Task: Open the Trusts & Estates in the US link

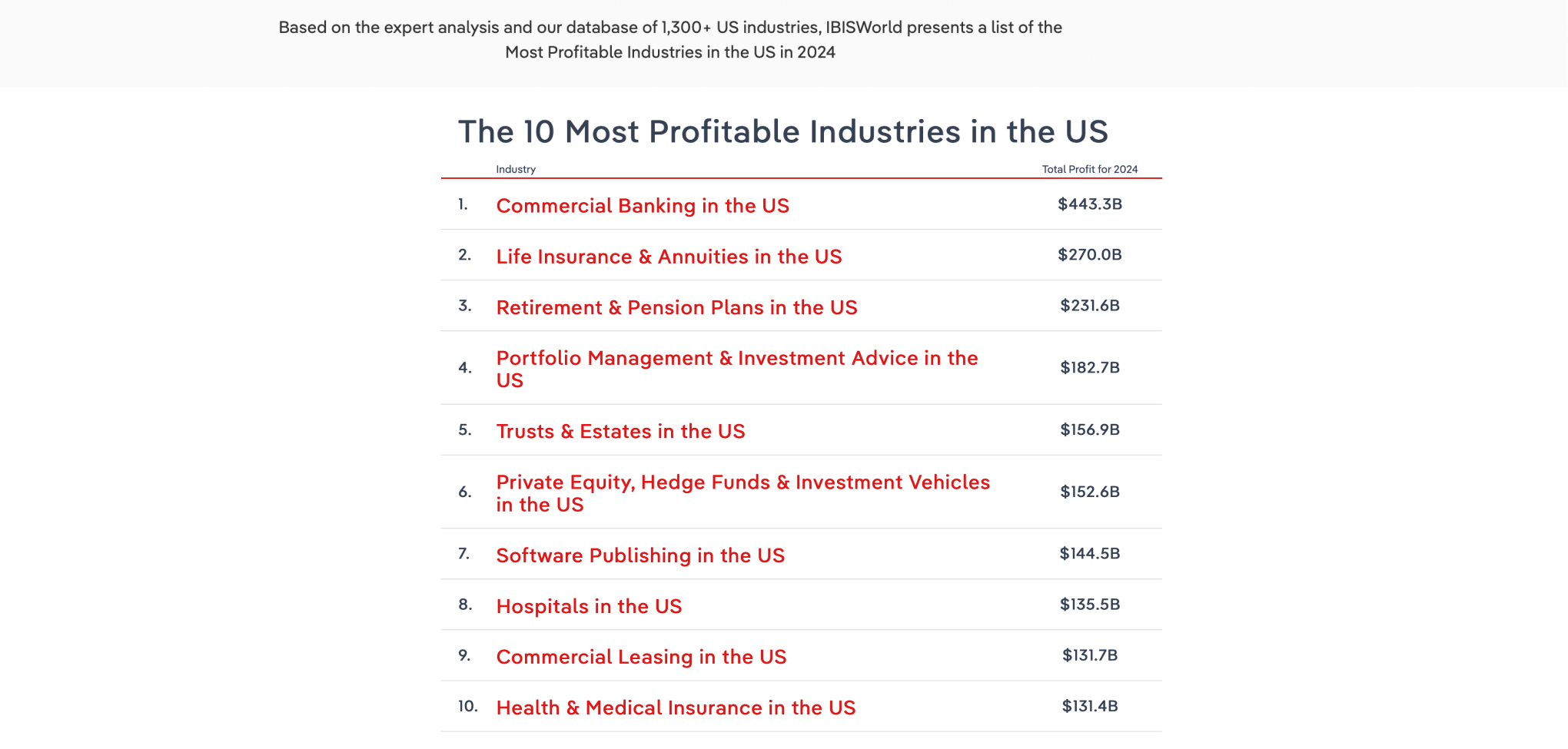Action: coord(620,432)
